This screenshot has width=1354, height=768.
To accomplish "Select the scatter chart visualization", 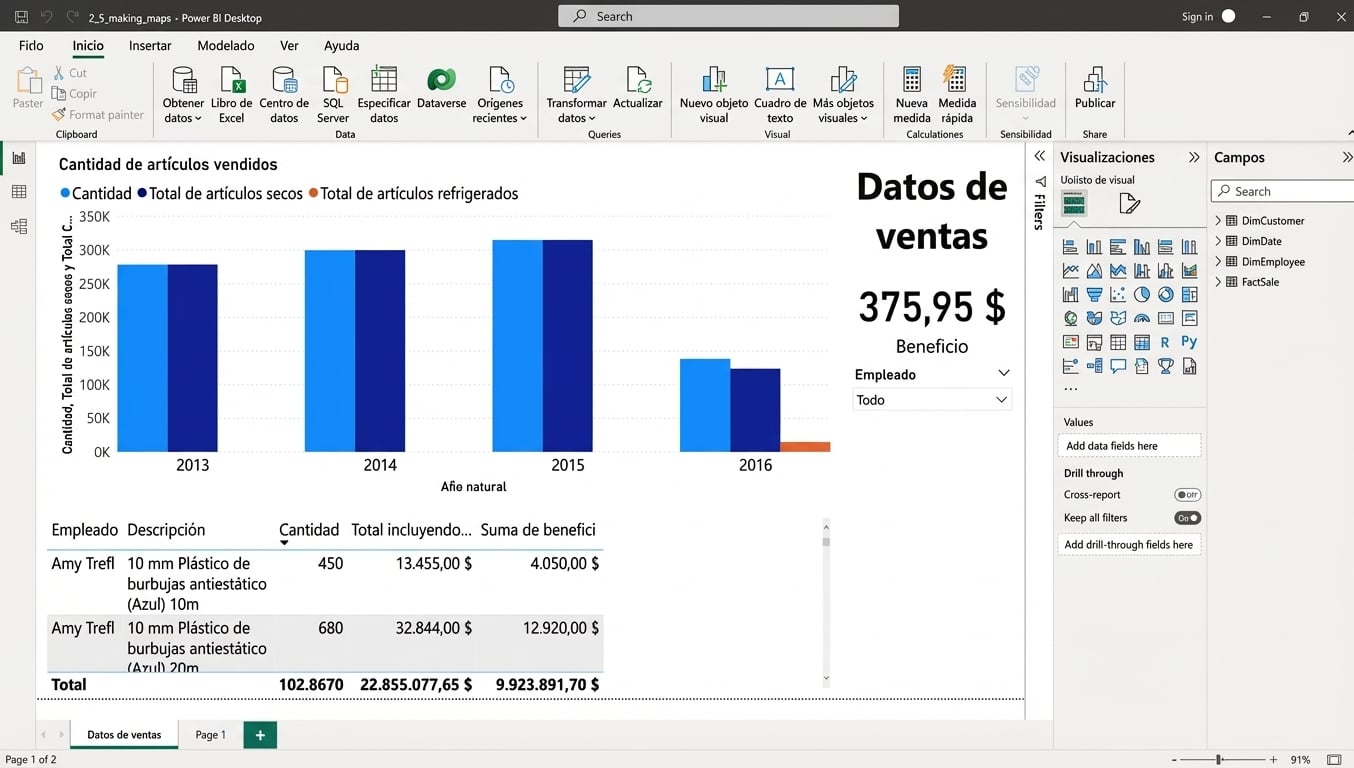I will tap(1118, 294).
